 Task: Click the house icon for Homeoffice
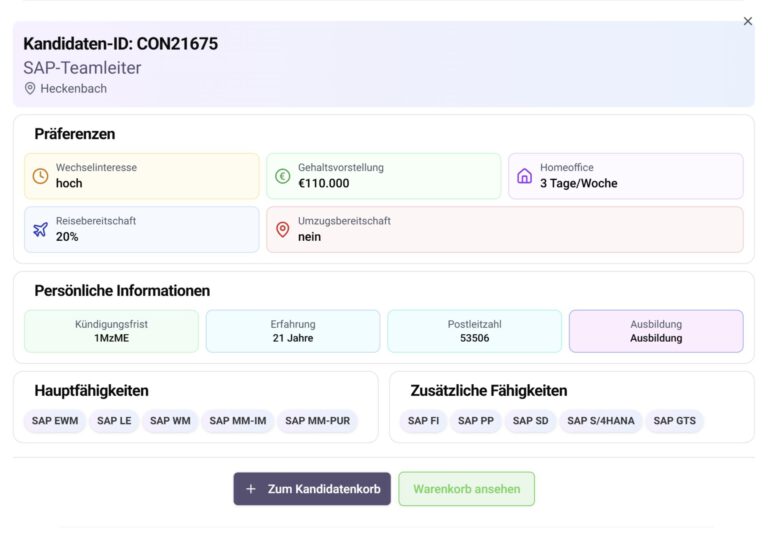pos(524,176)
